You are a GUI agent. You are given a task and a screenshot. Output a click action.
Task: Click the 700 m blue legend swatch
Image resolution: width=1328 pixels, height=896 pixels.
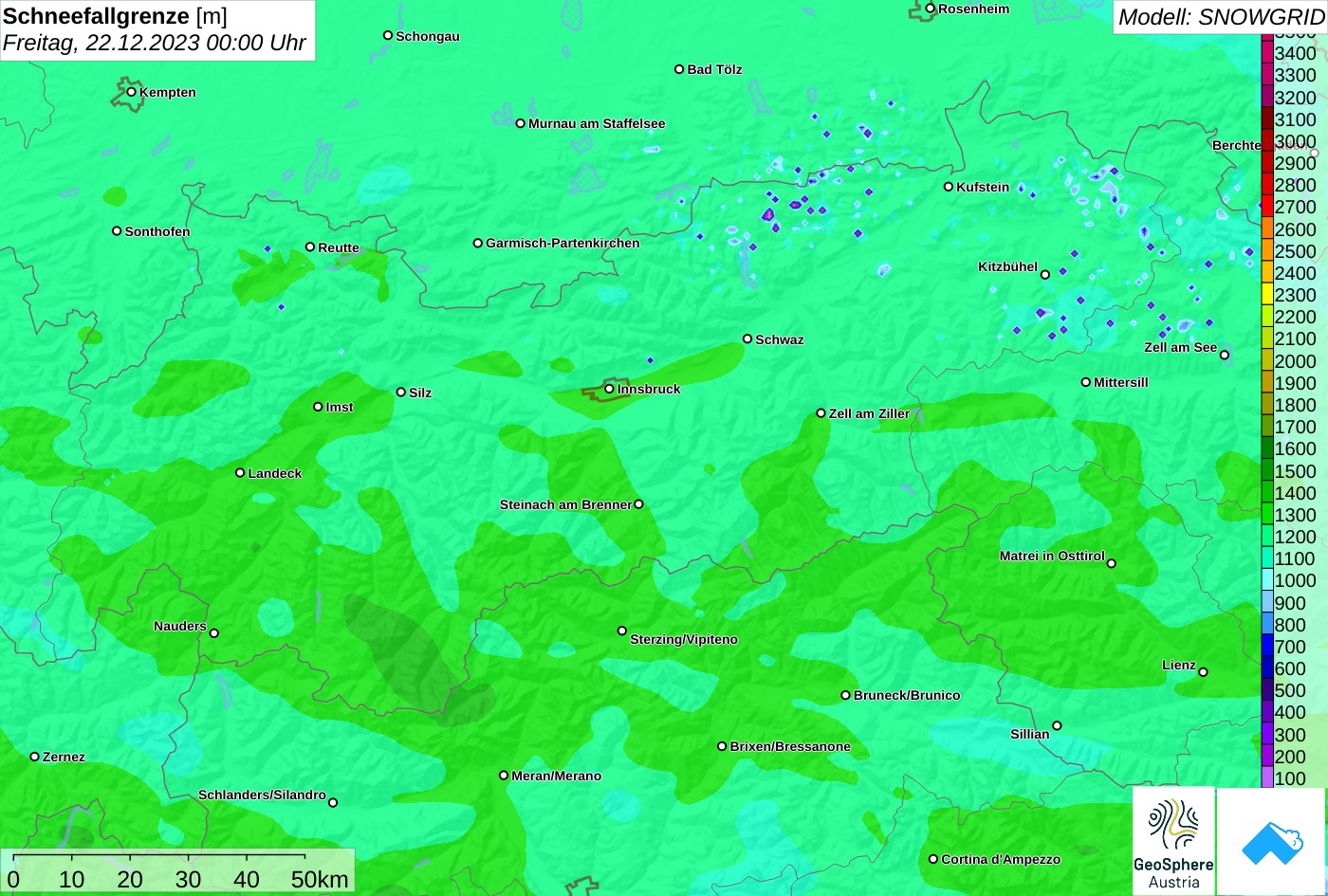click(1266, 646)
